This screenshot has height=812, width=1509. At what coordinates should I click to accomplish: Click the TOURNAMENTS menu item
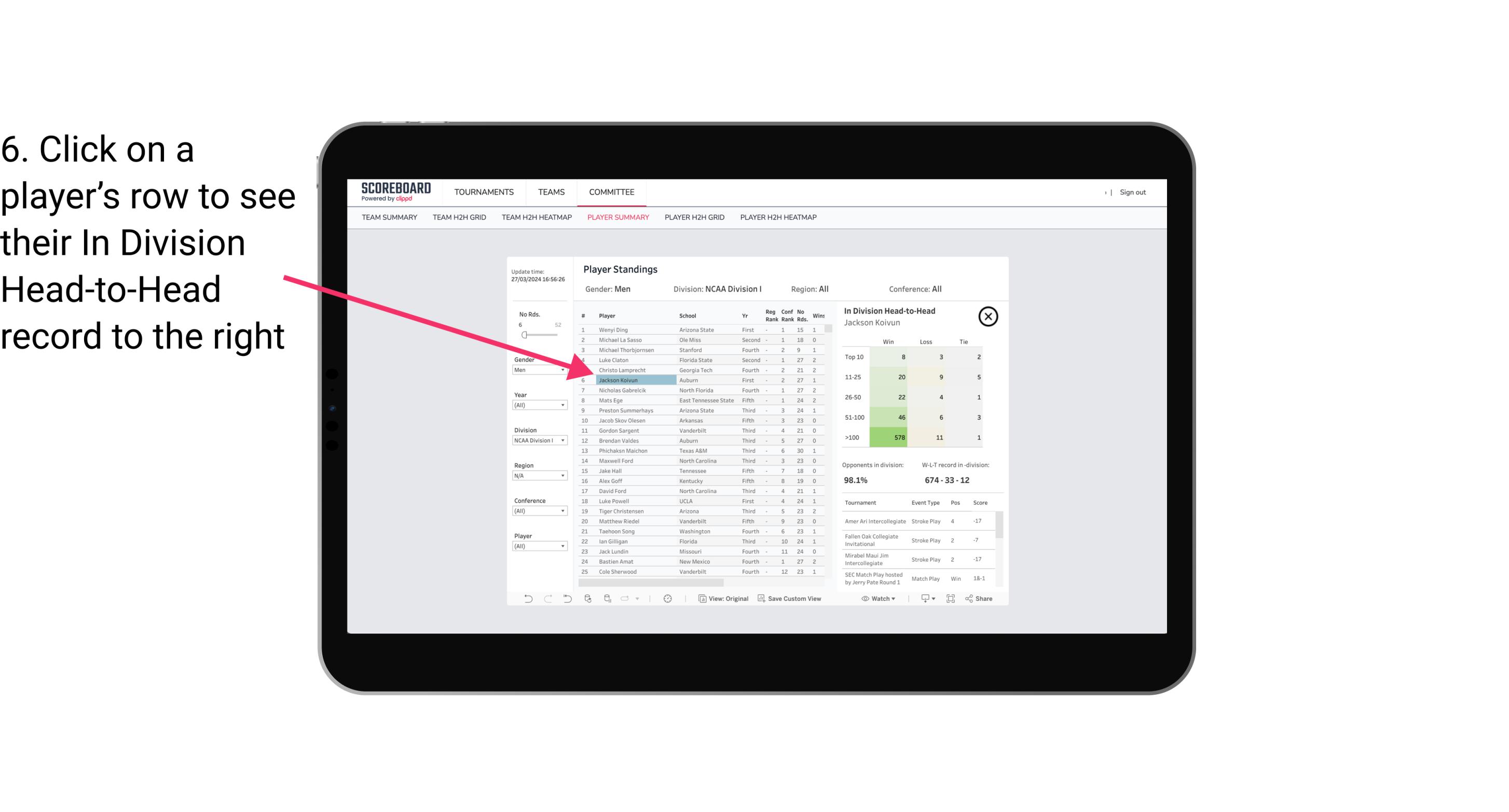coord(485,192)
